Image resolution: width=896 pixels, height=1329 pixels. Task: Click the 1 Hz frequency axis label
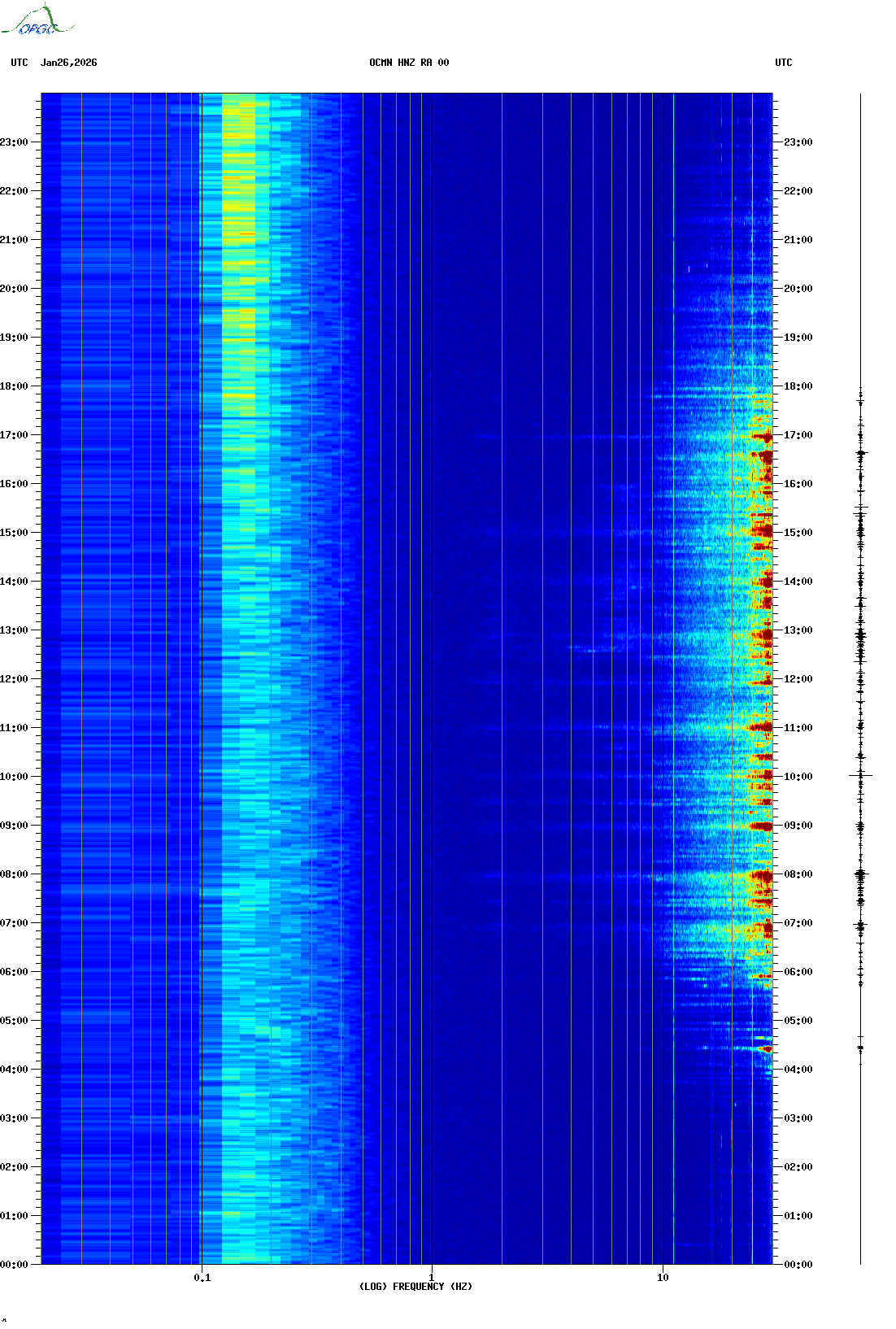click(x=431, y=1278)
